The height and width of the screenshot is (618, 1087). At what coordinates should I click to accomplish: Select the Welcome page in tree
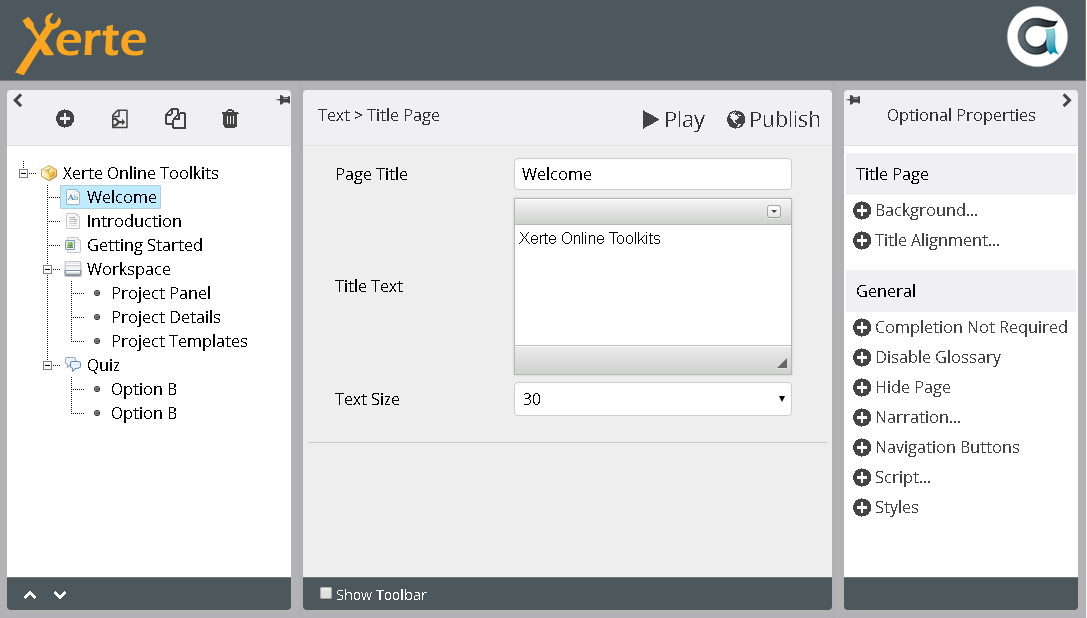[x=121, y=197]
